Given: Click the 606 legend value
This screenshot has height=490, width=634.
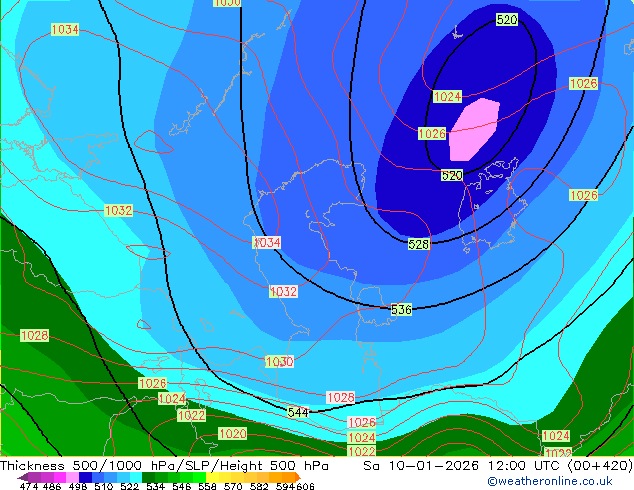Looking at the screenshot, I should [x=305, y=486].
